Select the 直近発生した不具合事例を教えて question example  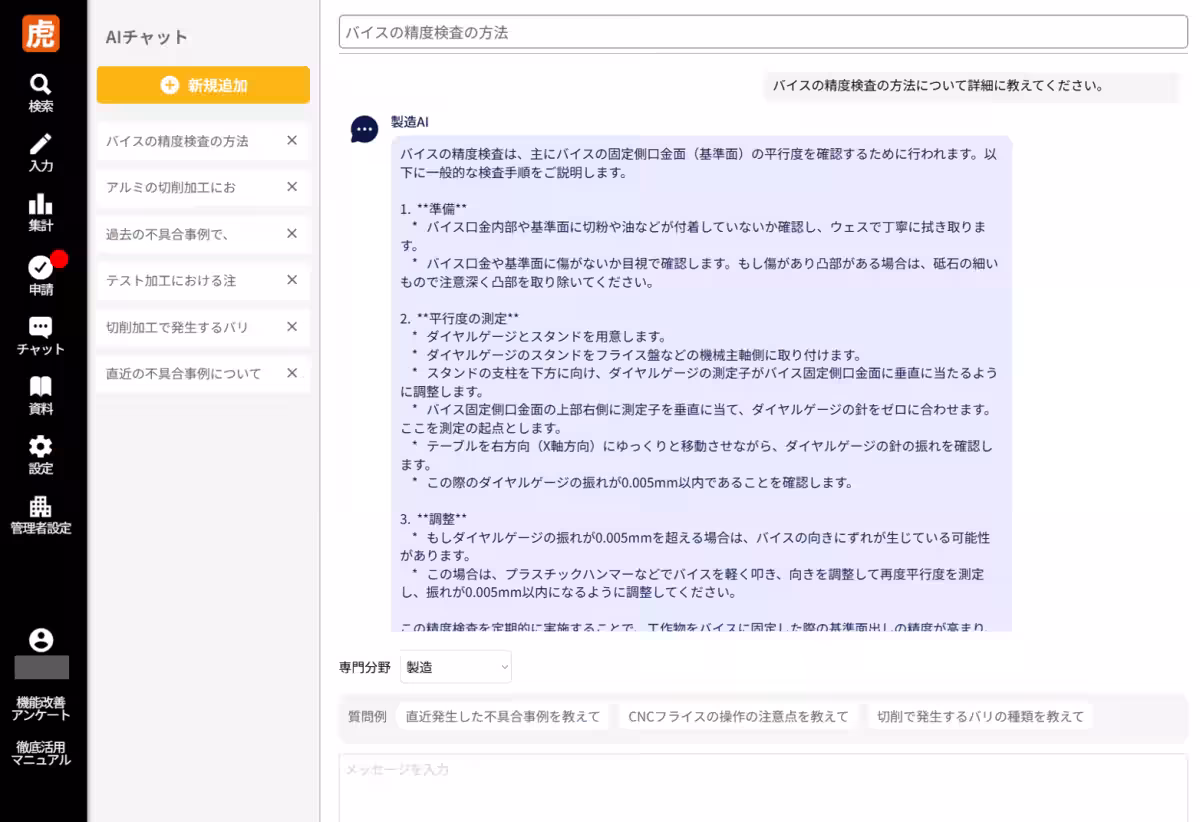pos(503,716)
